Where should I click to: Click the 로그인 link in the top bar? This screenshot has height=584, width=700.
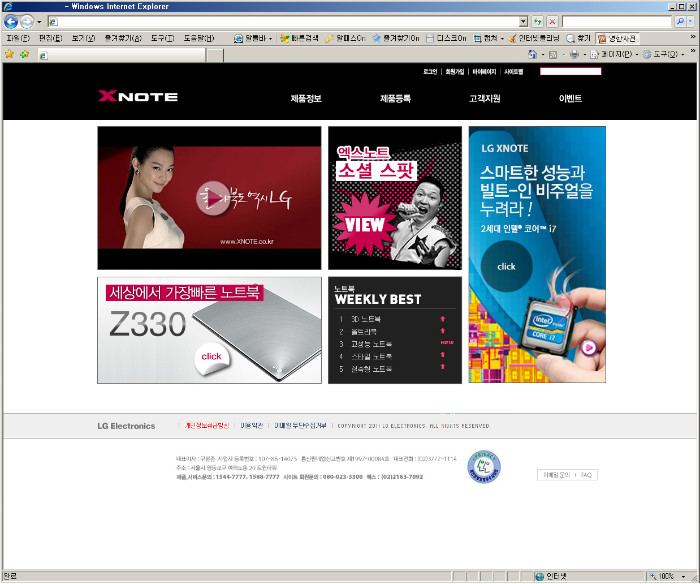(430, 71)
